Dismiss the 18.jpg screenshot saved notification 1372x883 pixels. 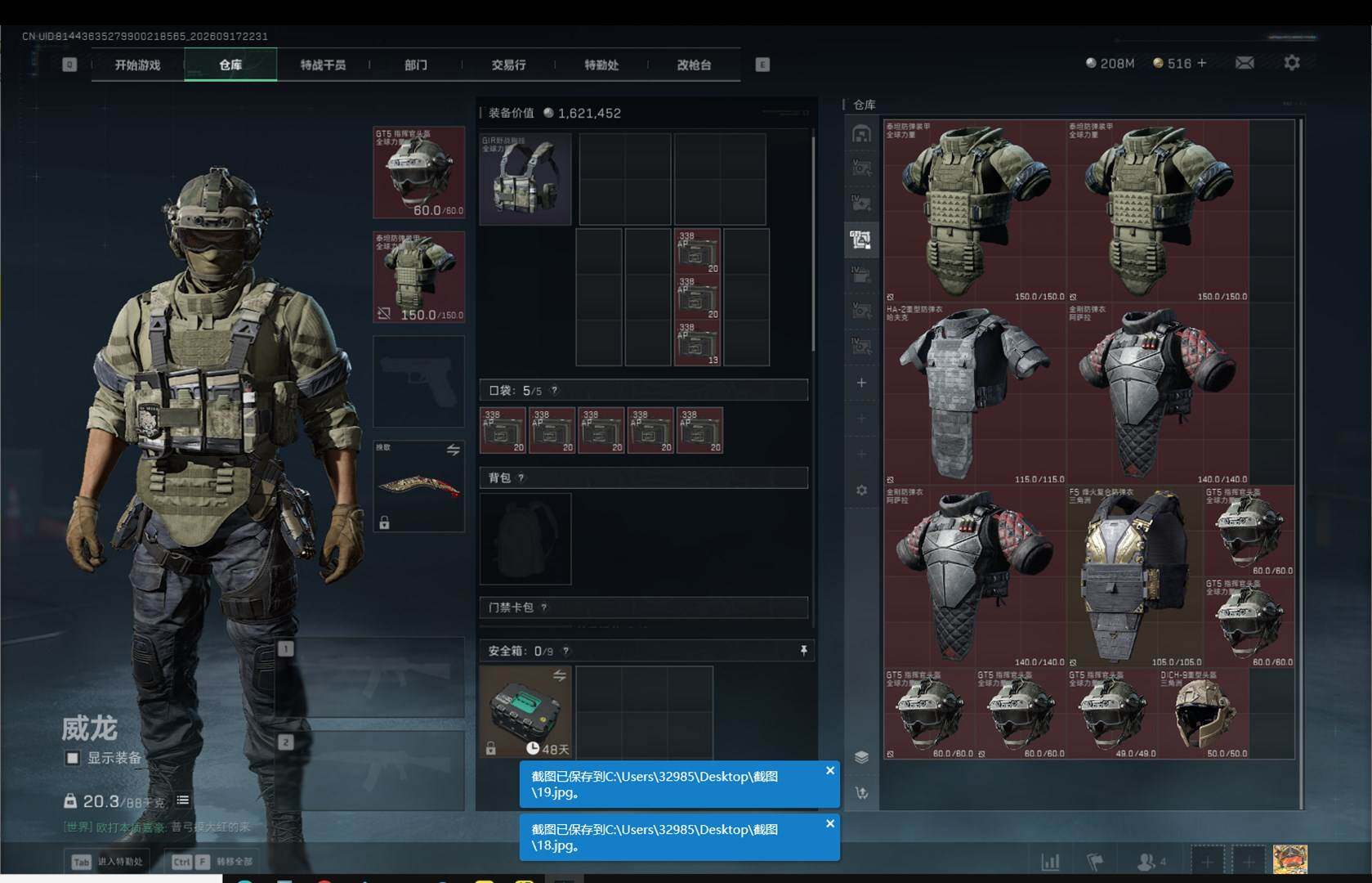[x=830, y=823]
